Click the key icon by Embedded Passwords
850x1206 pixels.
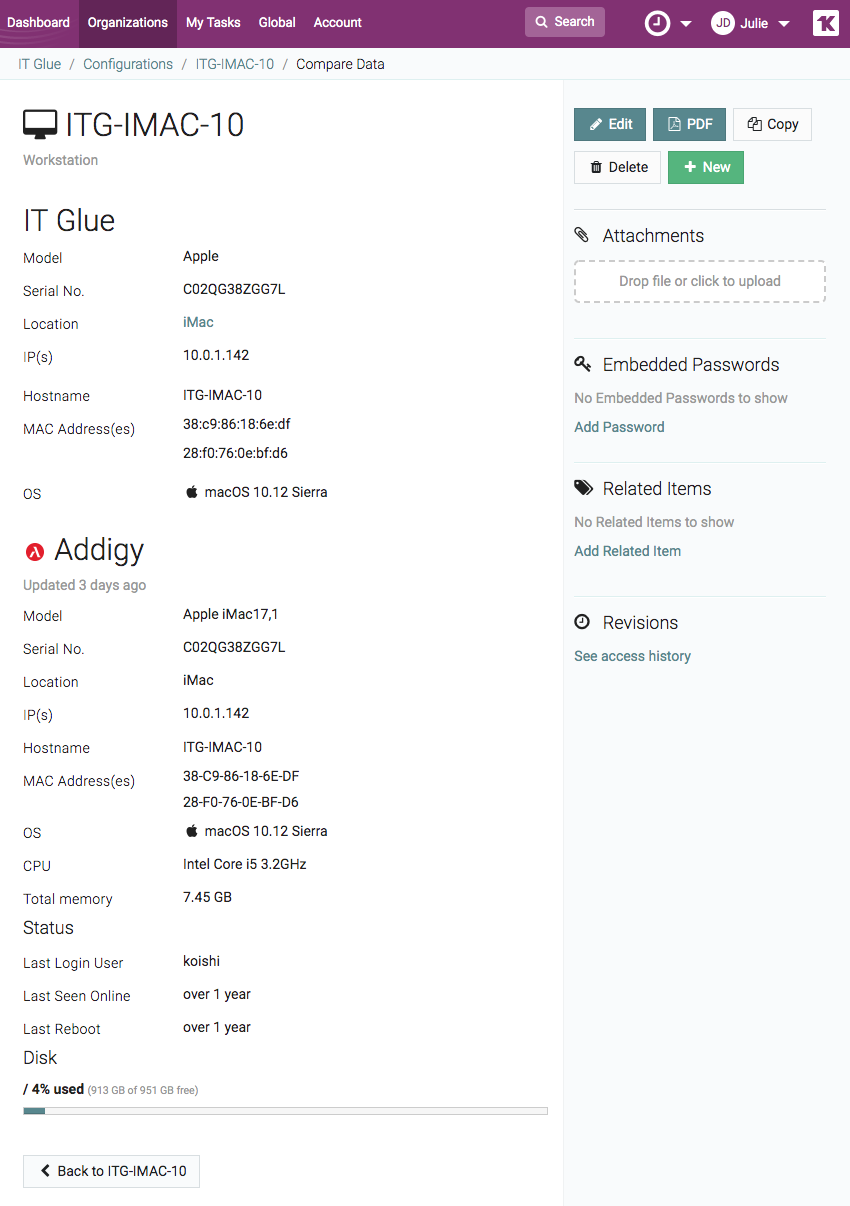pos(582,364)
